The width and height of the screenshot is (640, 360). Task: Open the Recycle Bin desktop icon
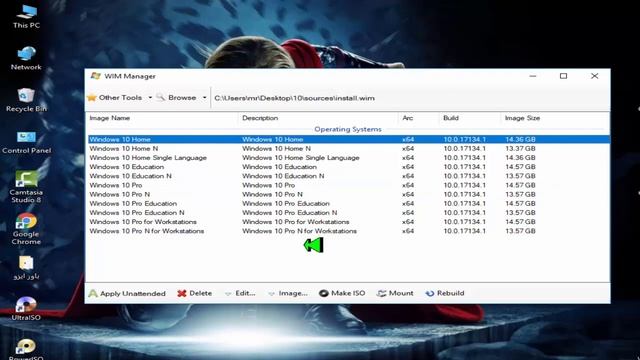(x=26, y=100)
